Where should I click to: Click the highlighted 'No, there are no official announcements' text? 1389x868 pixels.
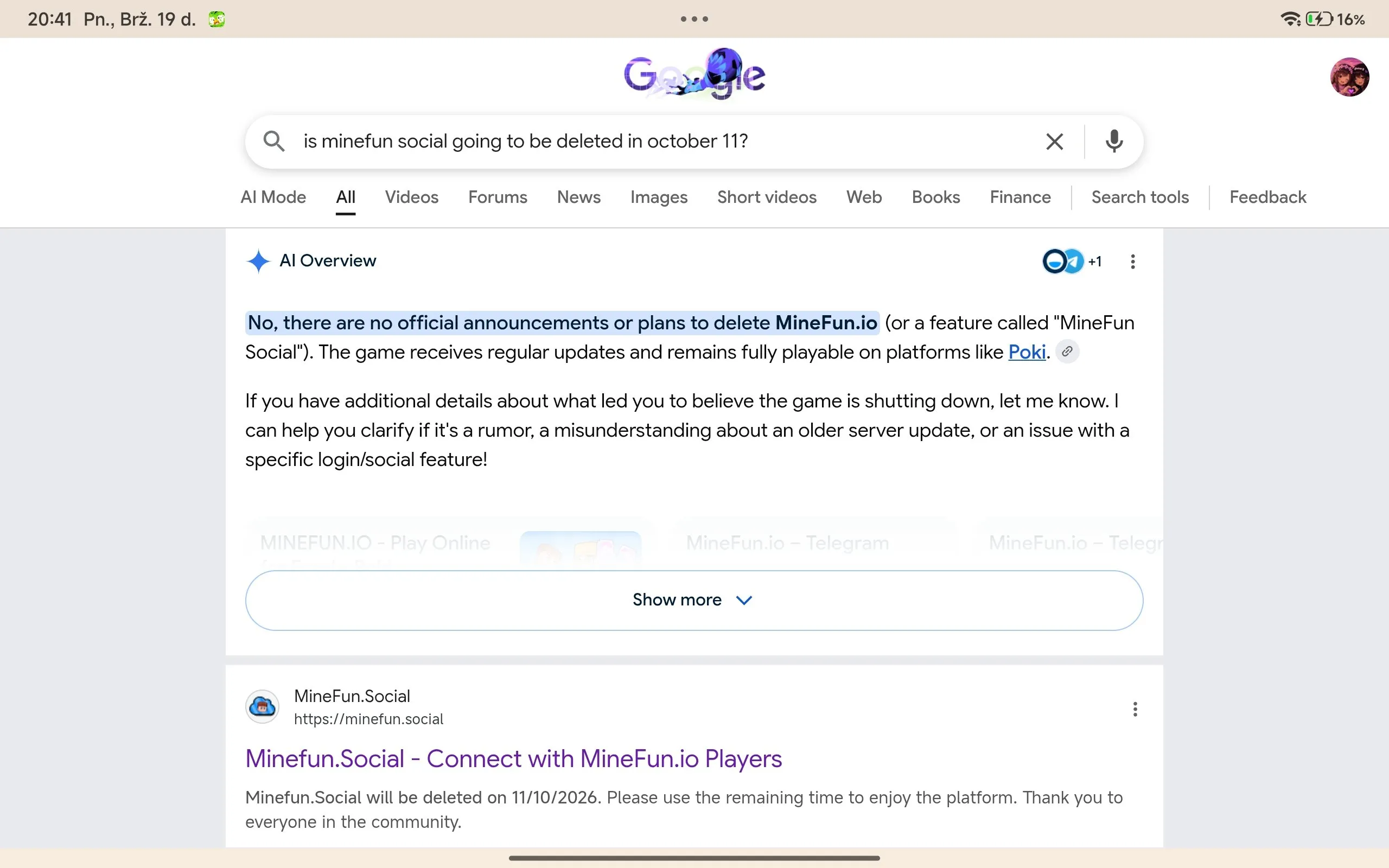(562, 323)
